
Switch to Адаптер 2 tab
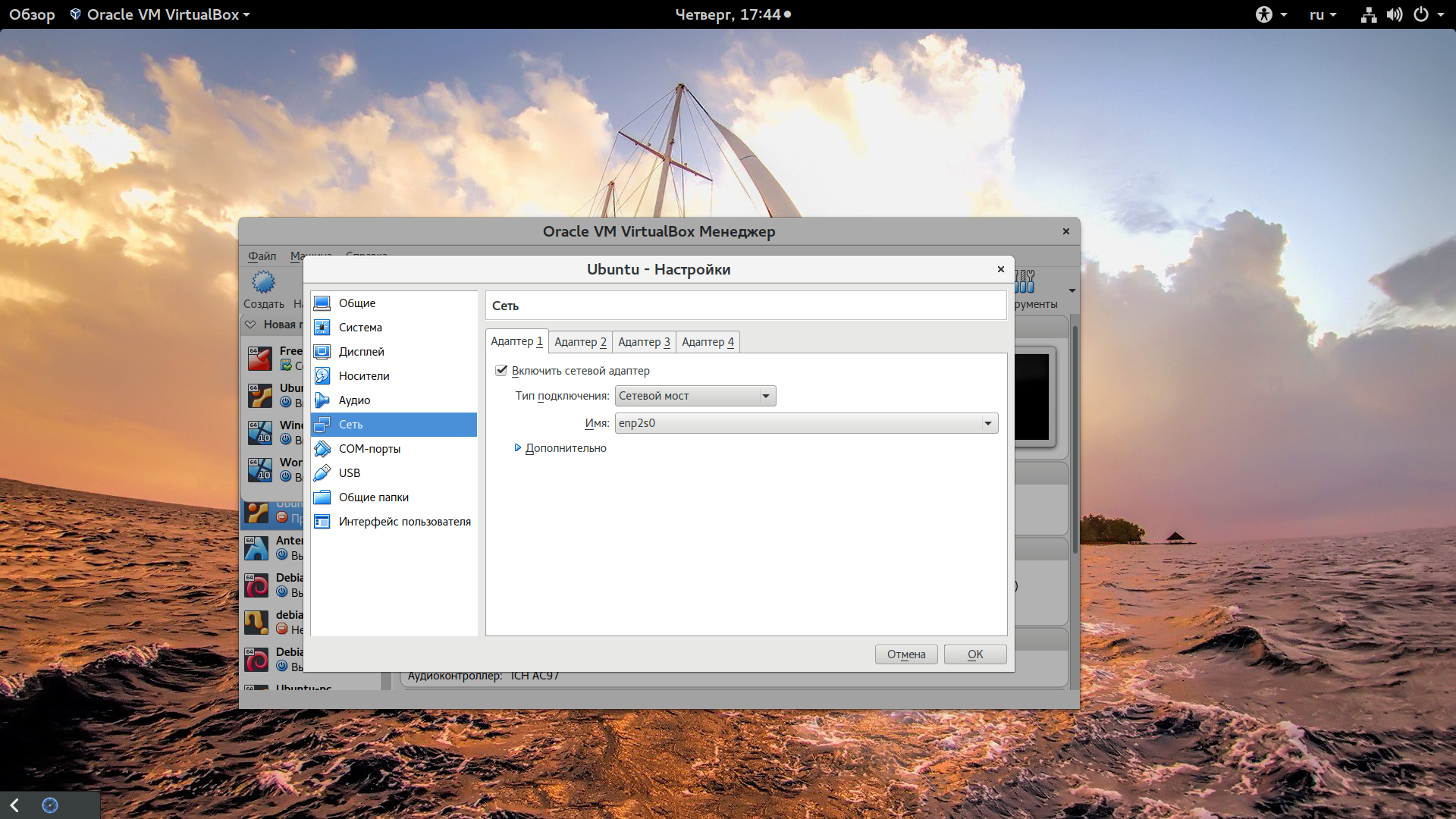(x=579, y=341)
